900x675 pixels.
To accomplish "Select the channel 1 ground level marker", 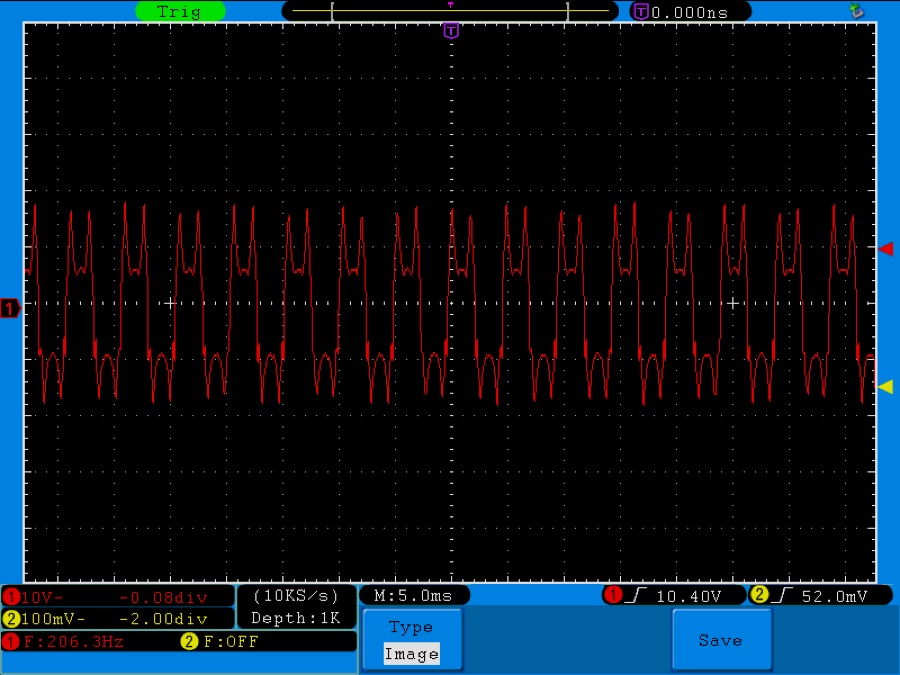I will click(10, 309).
